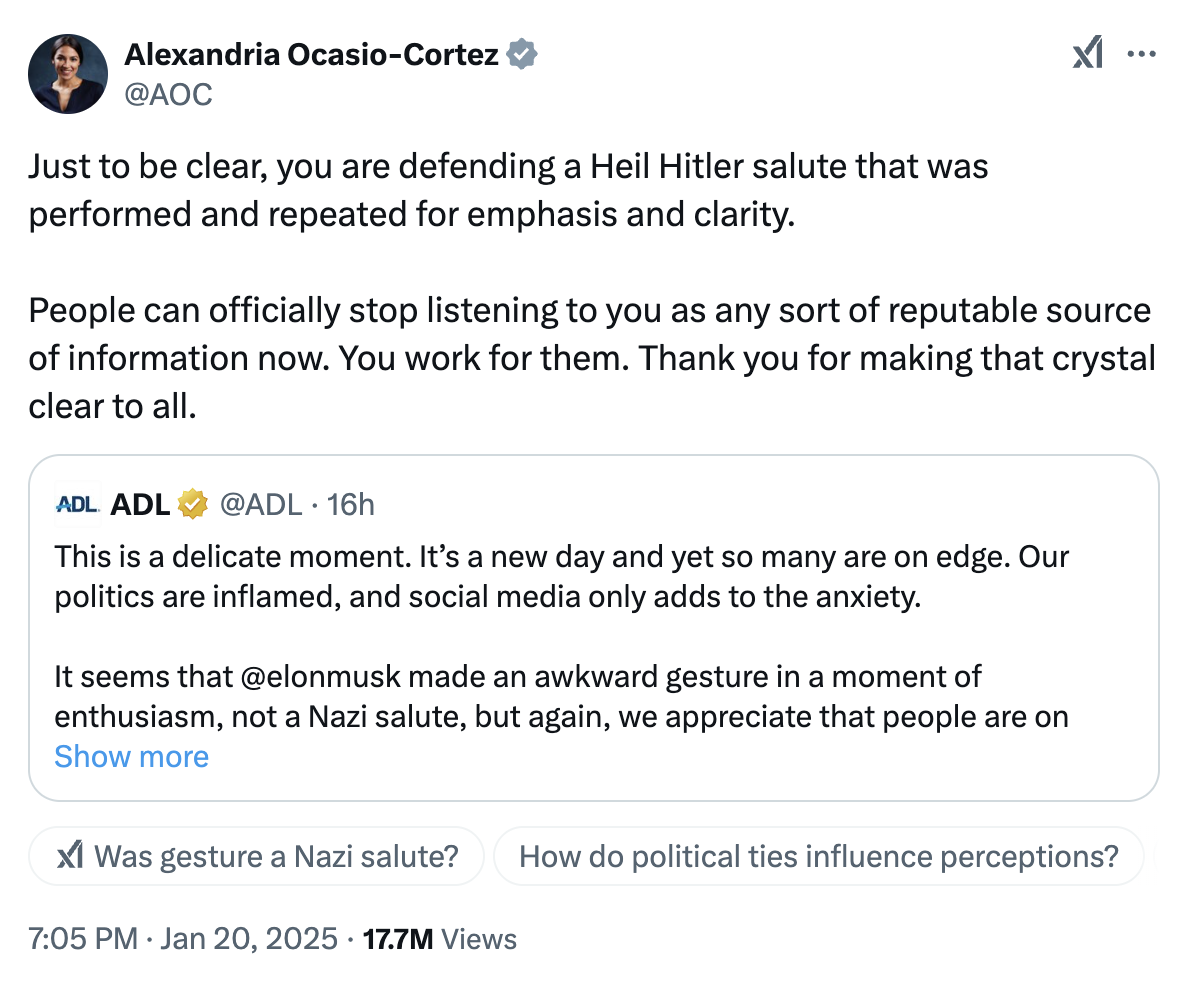1192x984 pixels.
Task: Open the three-dot more options menu
Action: 1141,53
